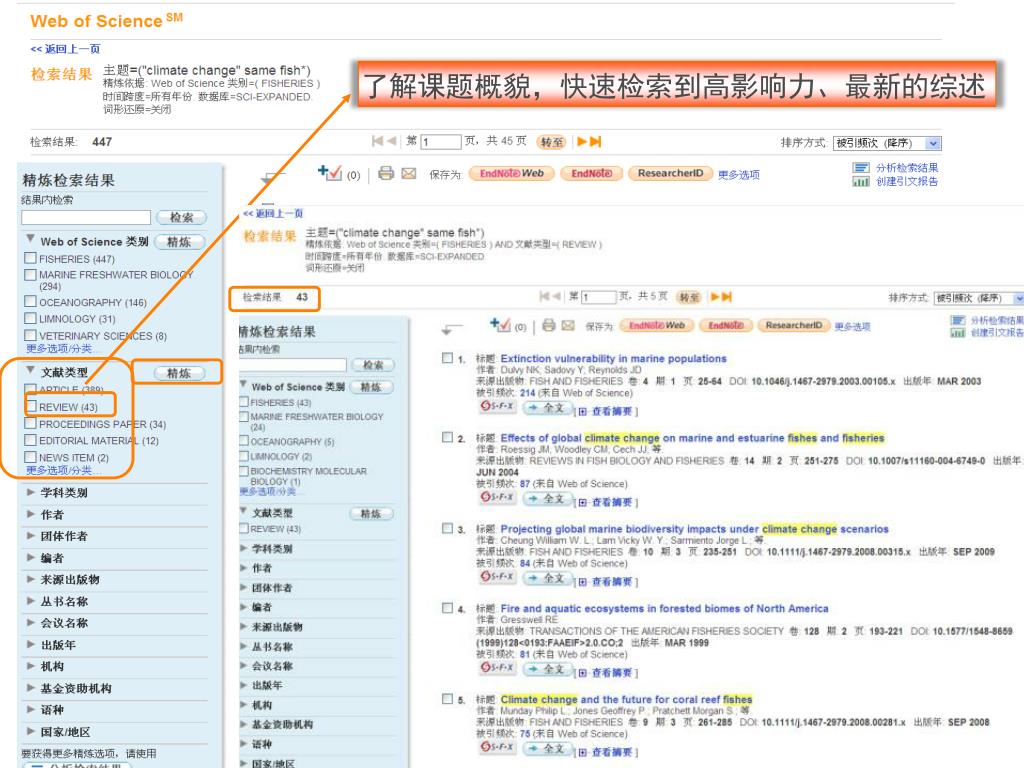Click citation count 214 for result 1

[x=527, y=393]
